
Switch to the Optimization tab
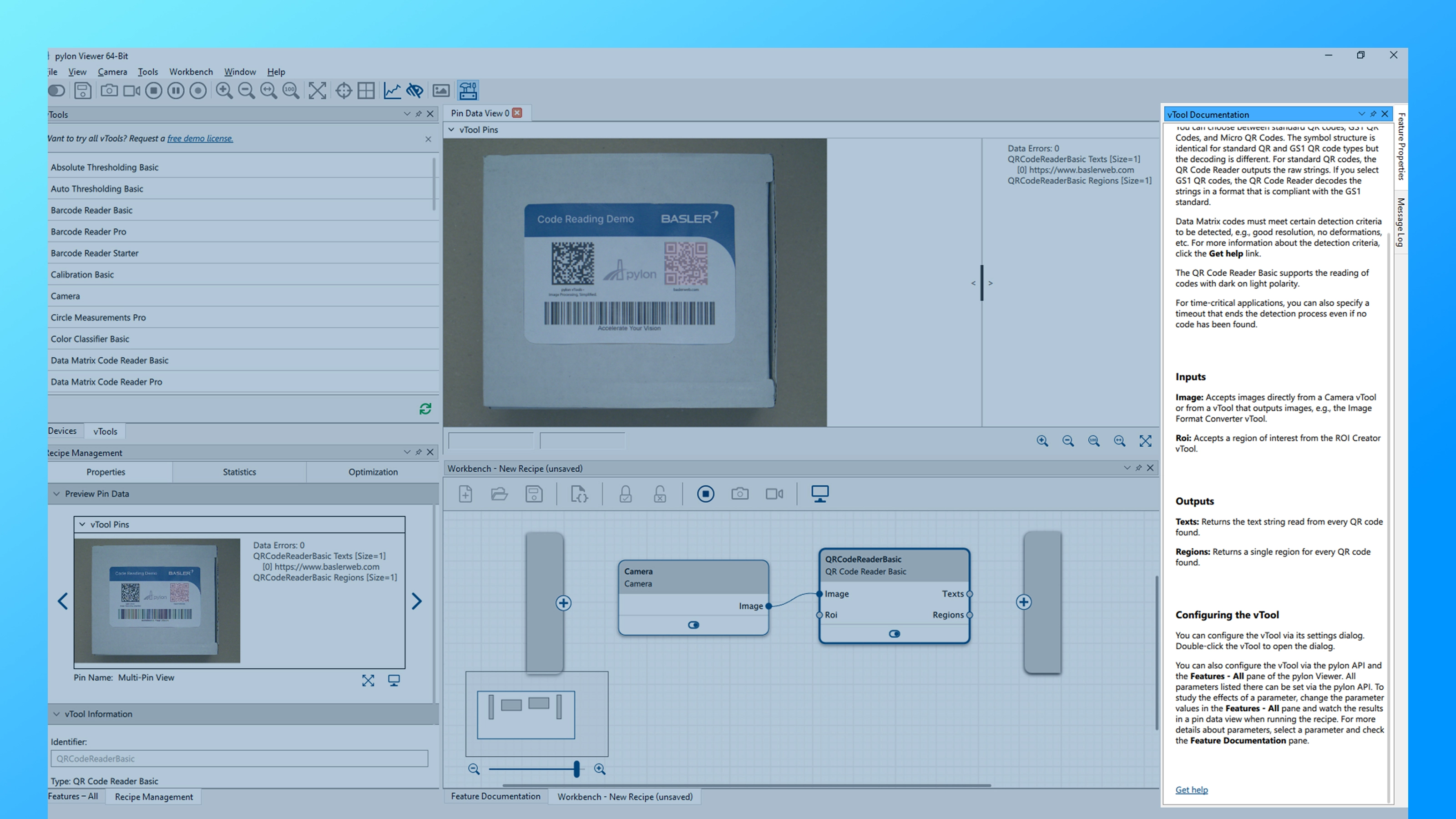(373, 472)
